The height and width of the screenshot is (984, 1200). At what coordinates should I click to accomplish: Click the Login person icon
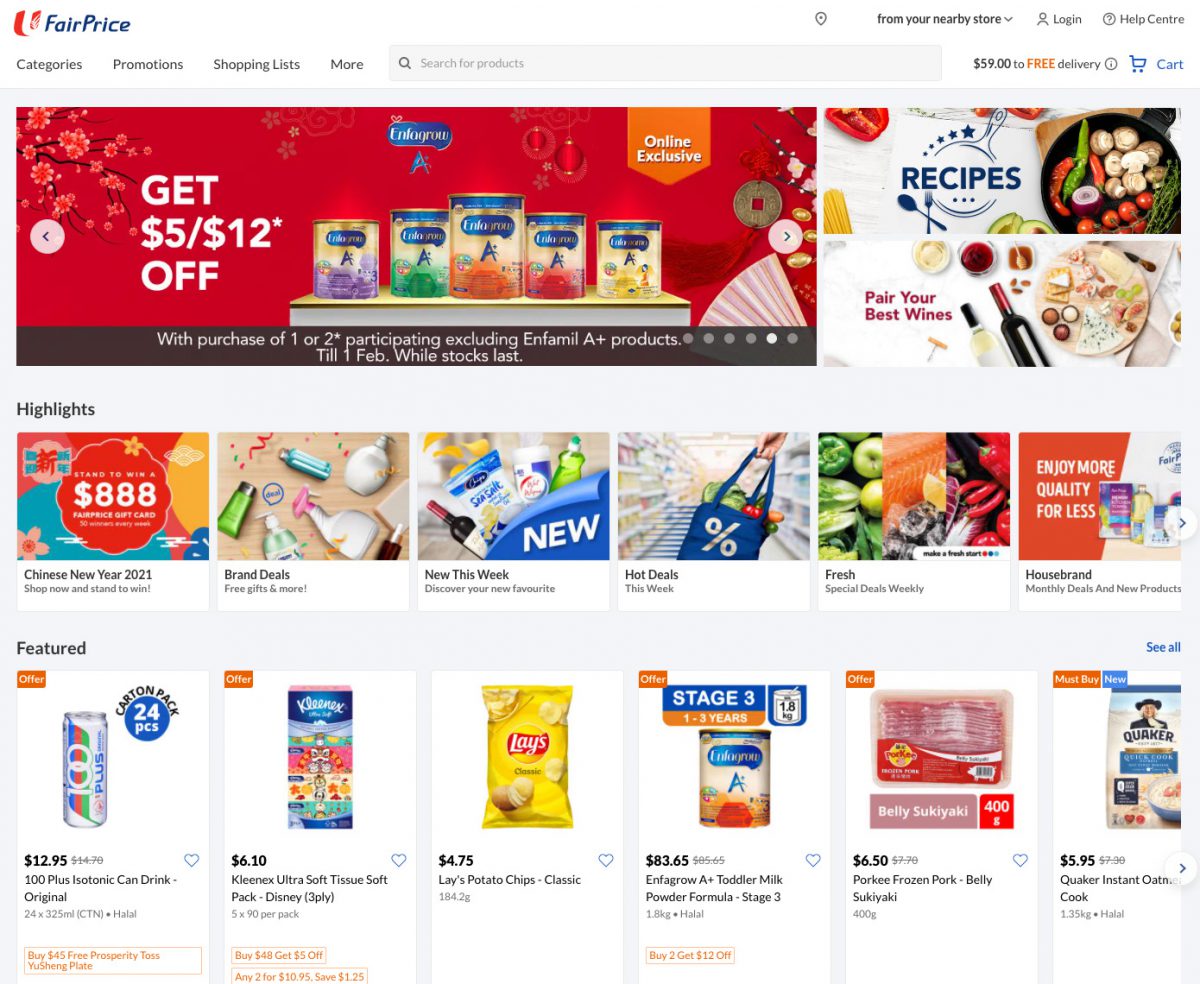pos(1043,19)
